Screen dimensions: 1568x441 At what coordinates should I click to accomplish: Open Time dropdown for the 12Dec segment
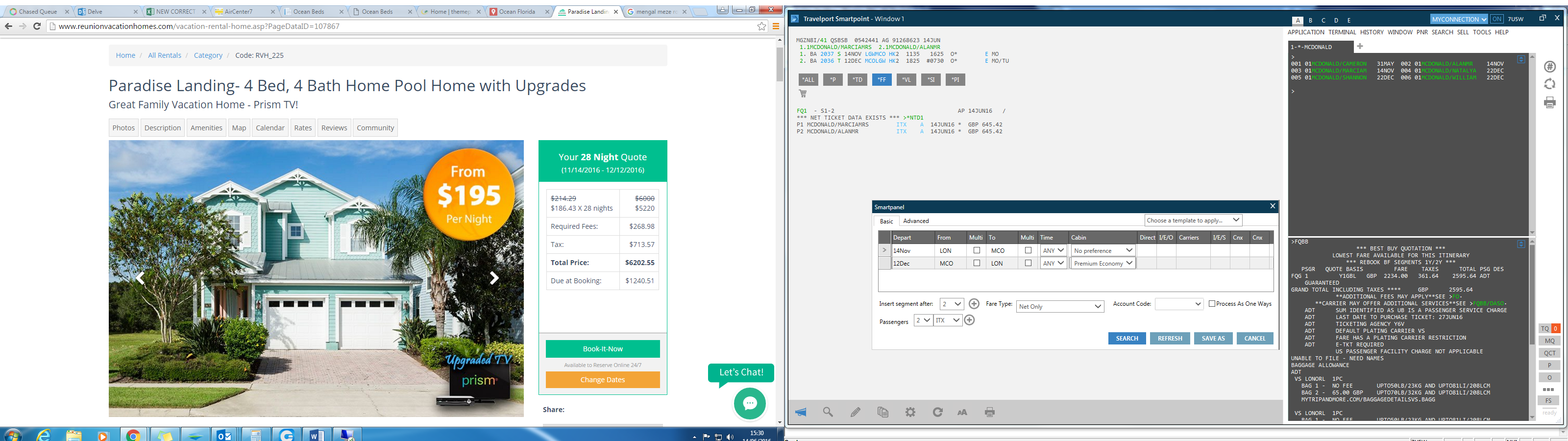click(1053, 263)
